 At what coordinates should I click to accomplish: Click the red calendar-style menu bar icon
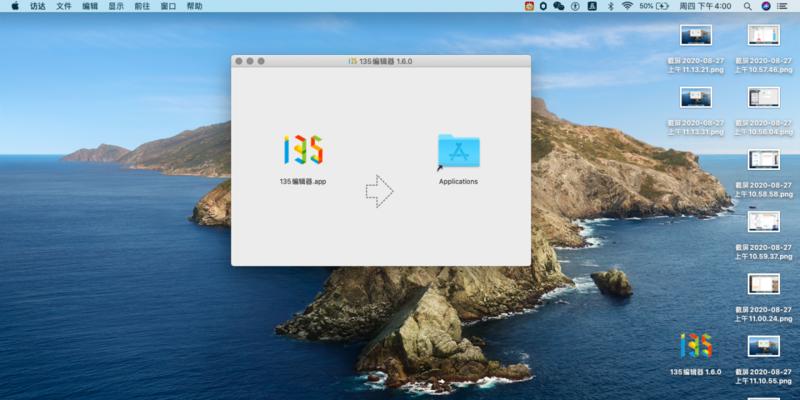[x=530, y=6]
